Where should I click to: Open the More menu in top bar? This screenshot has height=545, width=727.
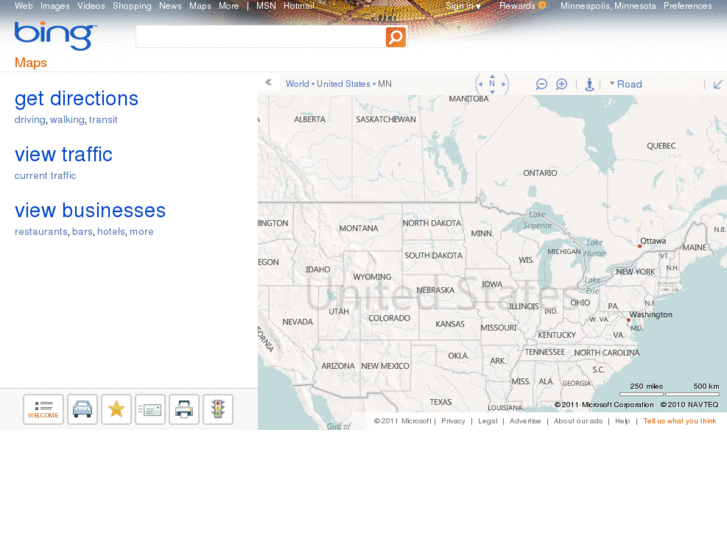tap(229, 6)
